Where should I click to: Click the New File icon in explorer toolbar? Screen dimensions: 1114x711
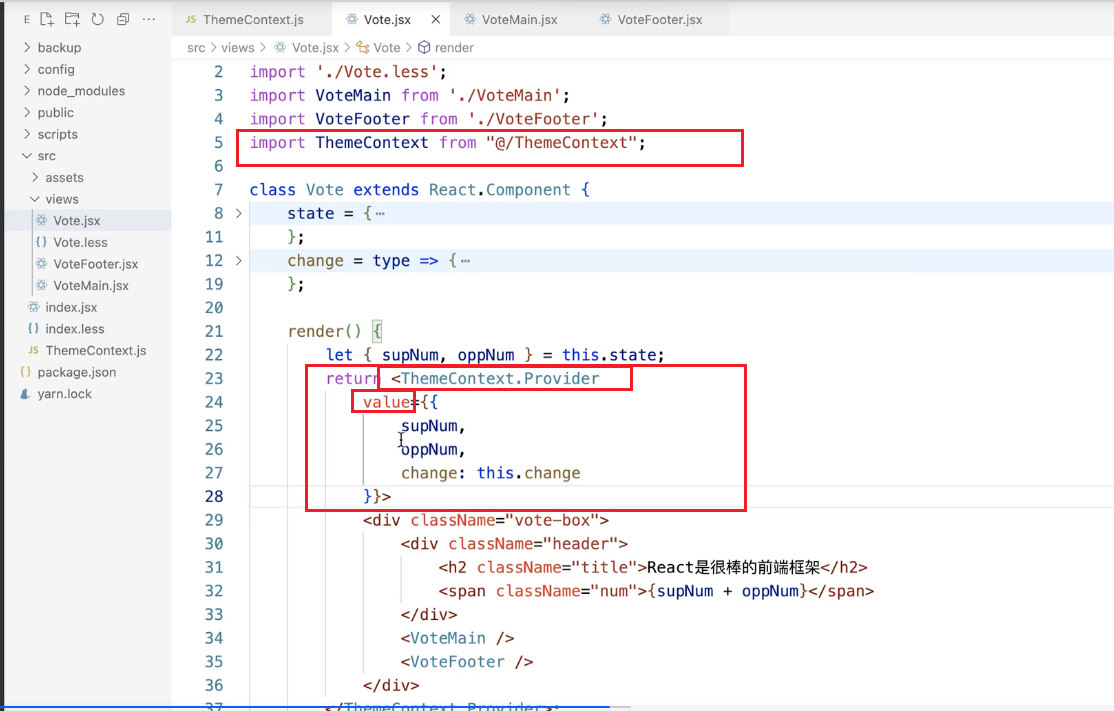click(x=47, y=19)
